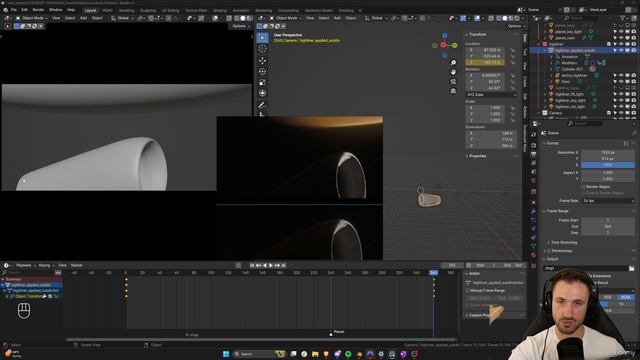Viewport: 640px width, 360px height.
Task: Open the Window menu
Action: 56,10
